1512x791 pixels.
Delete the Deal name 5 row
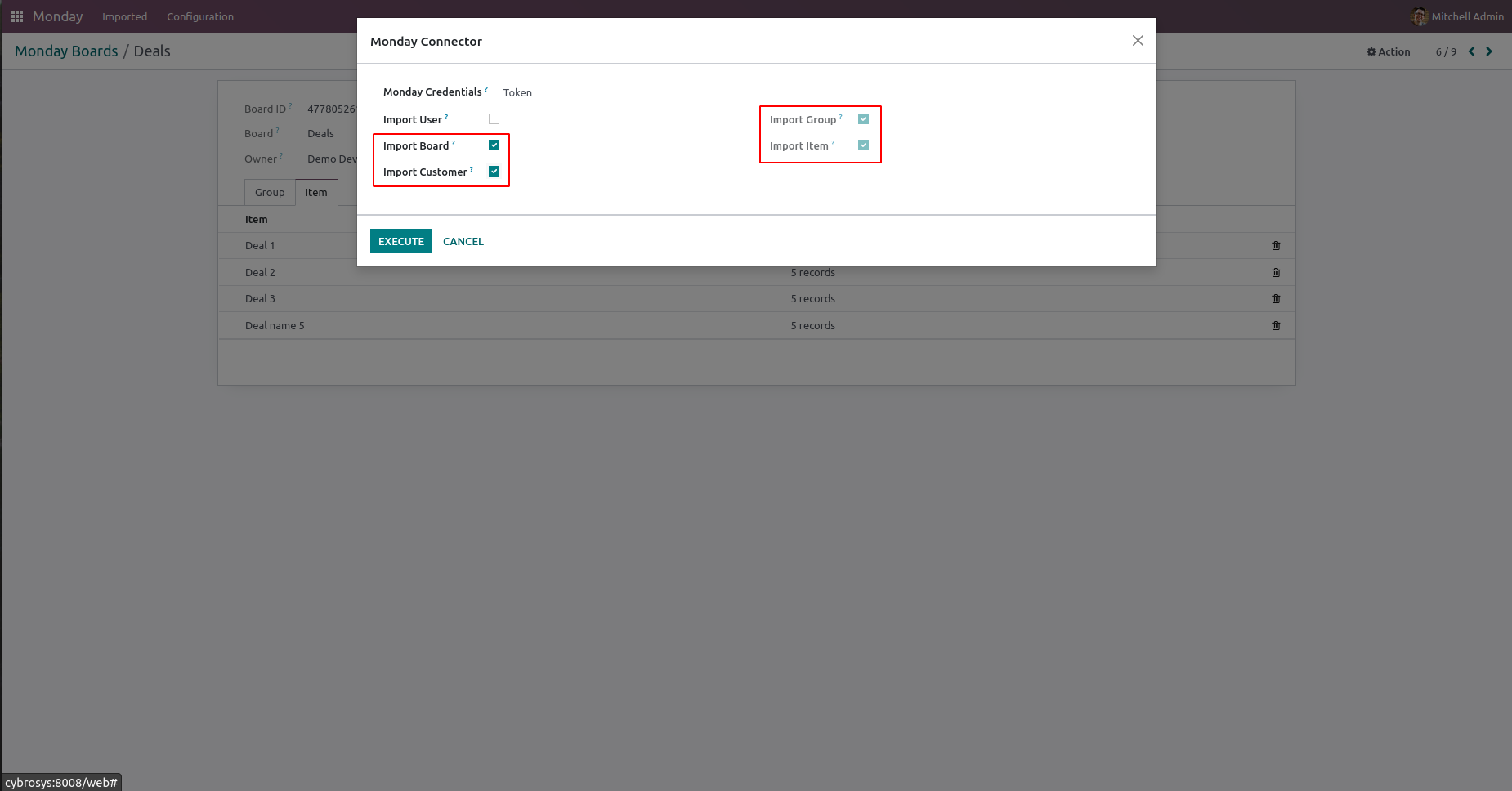pyautogui.click(x=1276, y=326)
